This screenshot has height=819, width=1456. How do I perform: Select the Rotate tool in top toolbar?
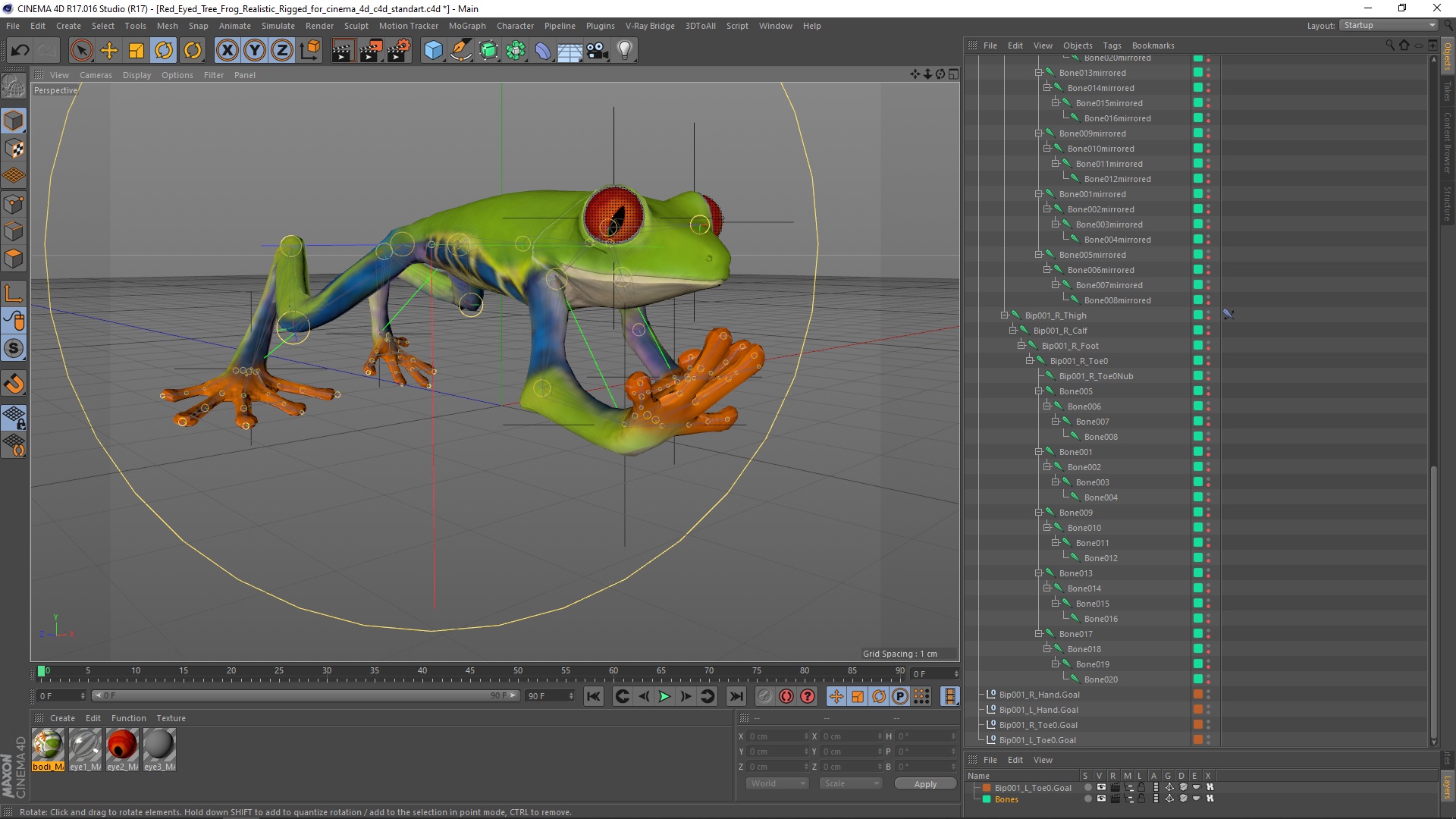tap(164, 51)
